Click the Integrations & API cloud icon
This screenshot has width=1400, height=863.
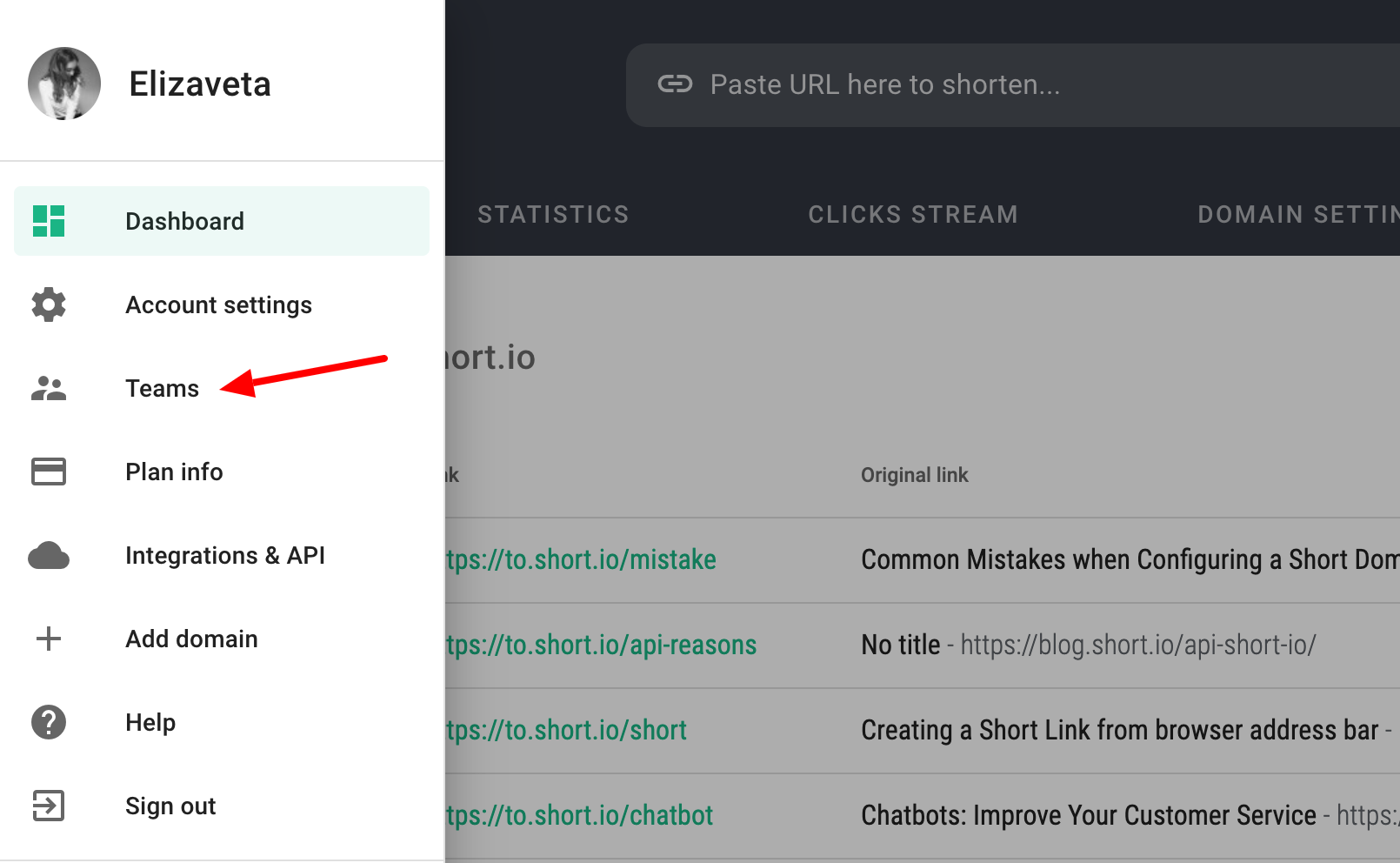[49, 555]
